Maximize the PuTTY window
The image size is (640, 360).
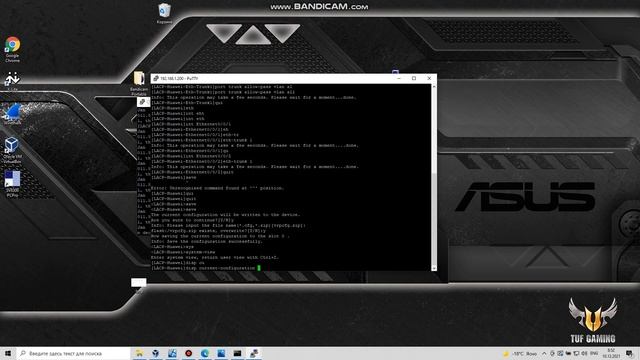click(x=414, y=78)
